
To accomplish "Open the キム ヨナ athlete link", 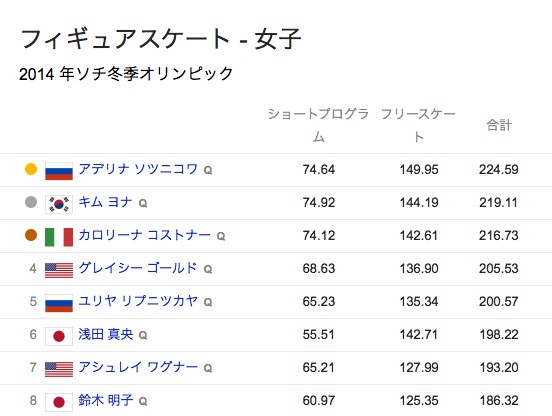I will (105, 202).
